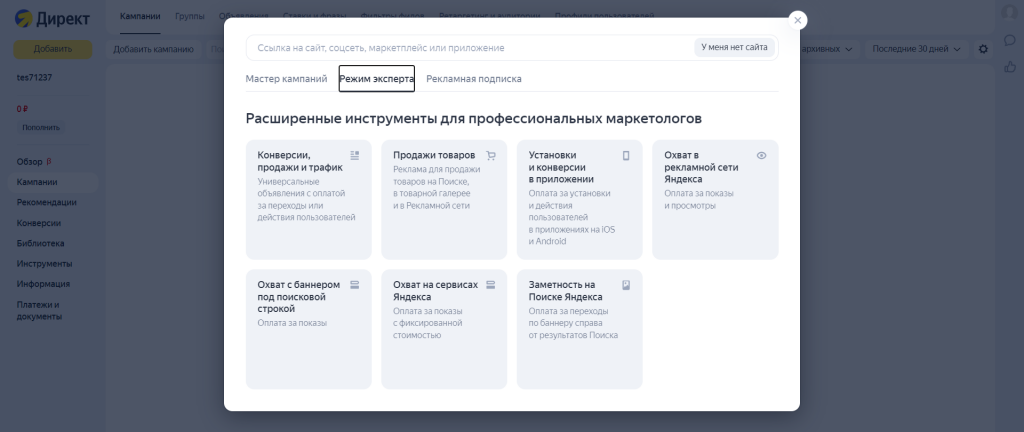Choose the Установки и конверсии в приложении card

point(579,200)
